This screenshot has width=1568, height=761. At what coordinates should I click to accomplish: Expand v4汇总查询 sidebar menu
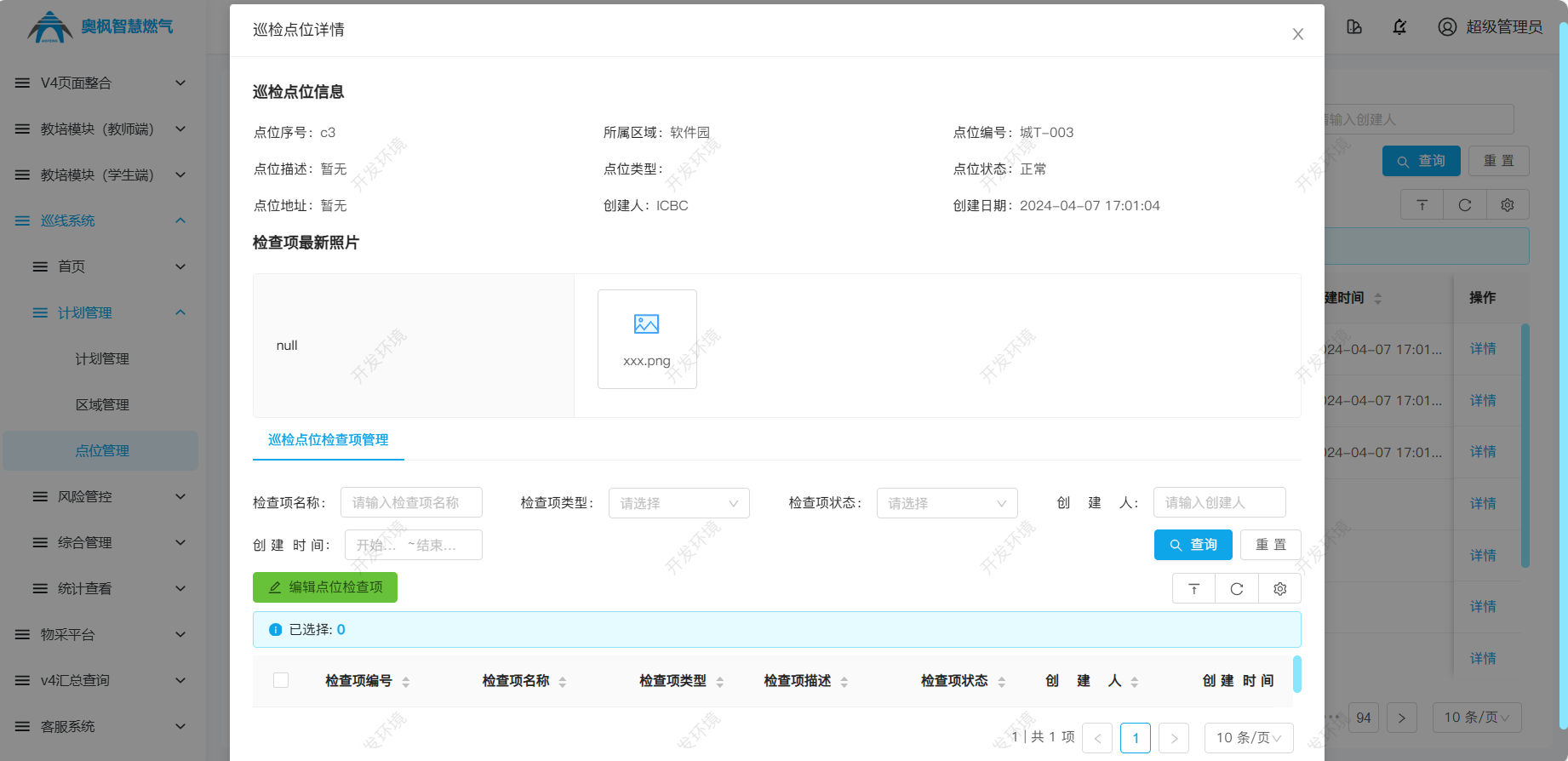click(x=100, y=680)
